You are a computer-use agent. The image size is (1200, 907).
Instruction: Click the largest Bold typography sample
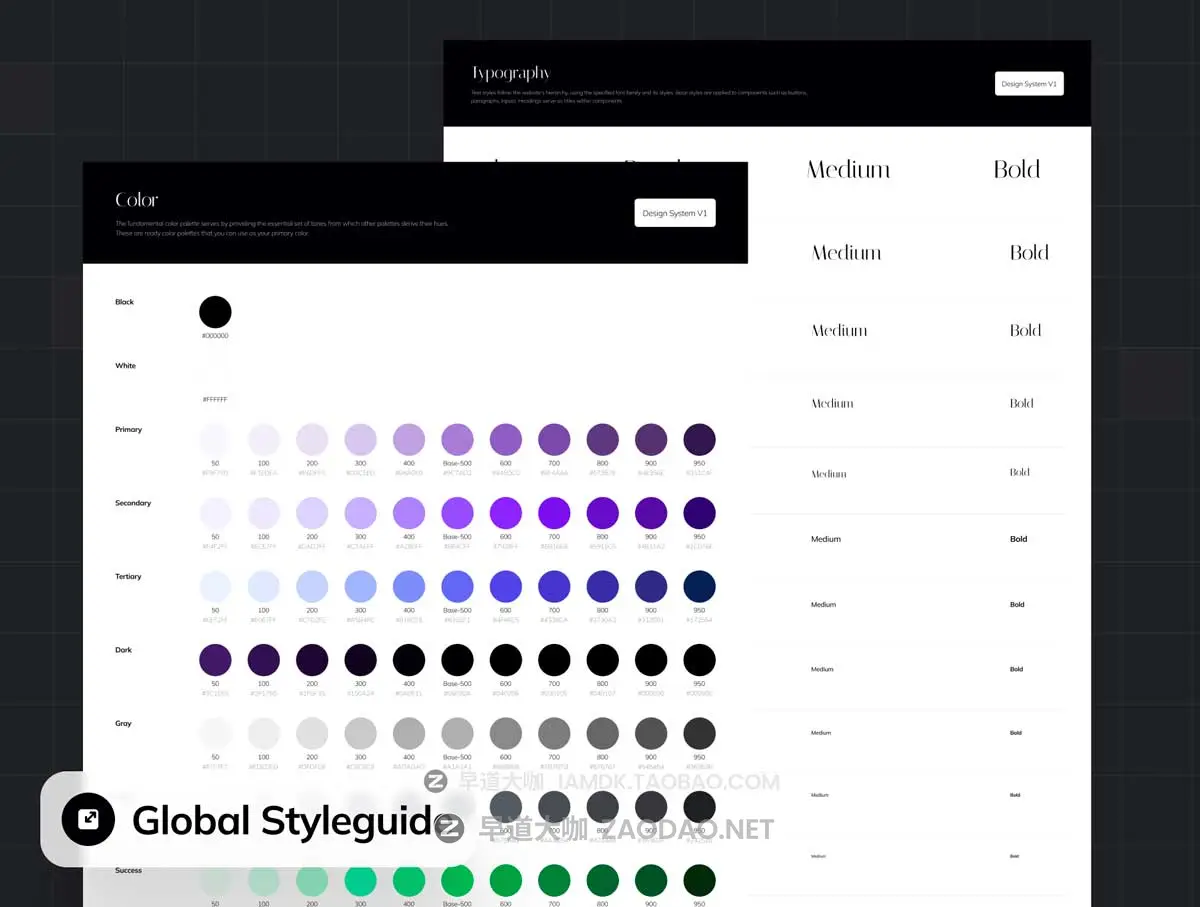click(1017, 170)
